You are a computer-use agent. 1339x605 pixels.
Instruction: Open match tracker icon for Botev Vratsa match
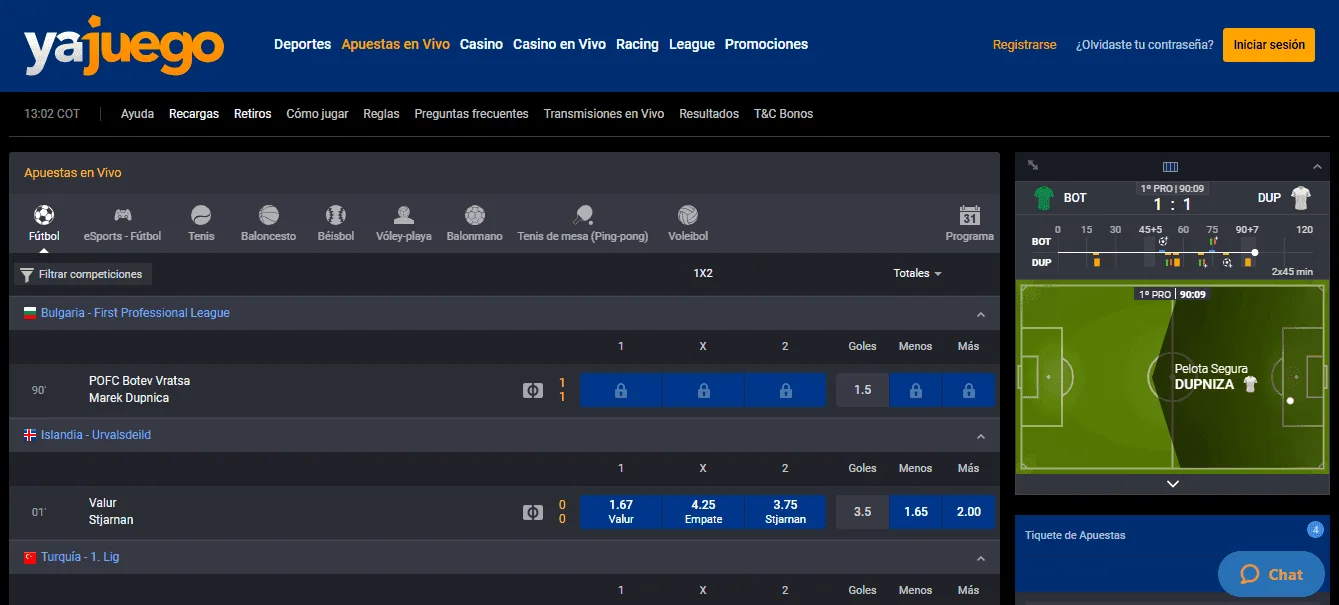(533, 390)
